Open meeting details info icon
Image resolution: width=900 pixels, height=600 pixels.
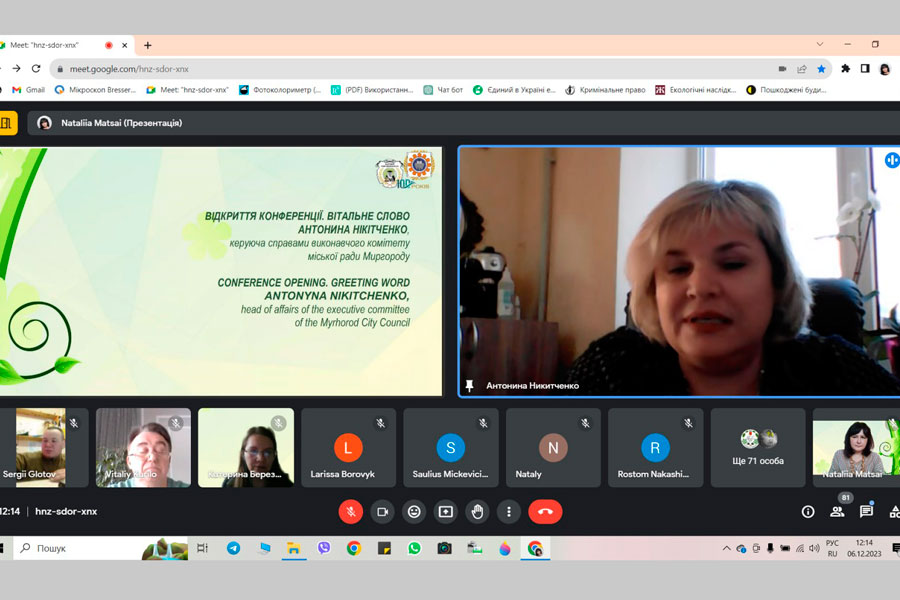(808, 512)
